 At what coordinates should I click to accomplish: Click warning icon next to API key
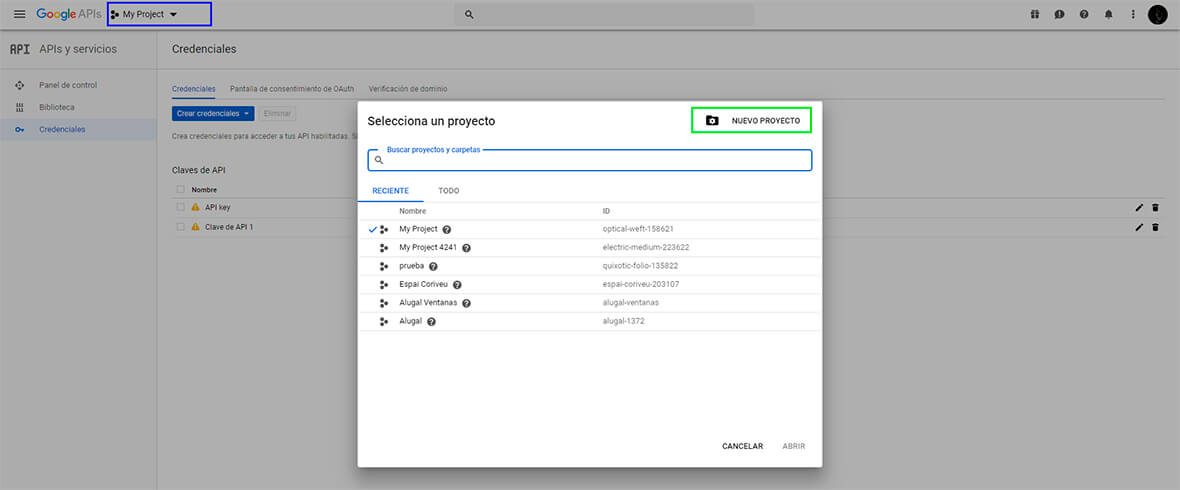[196, 207]
